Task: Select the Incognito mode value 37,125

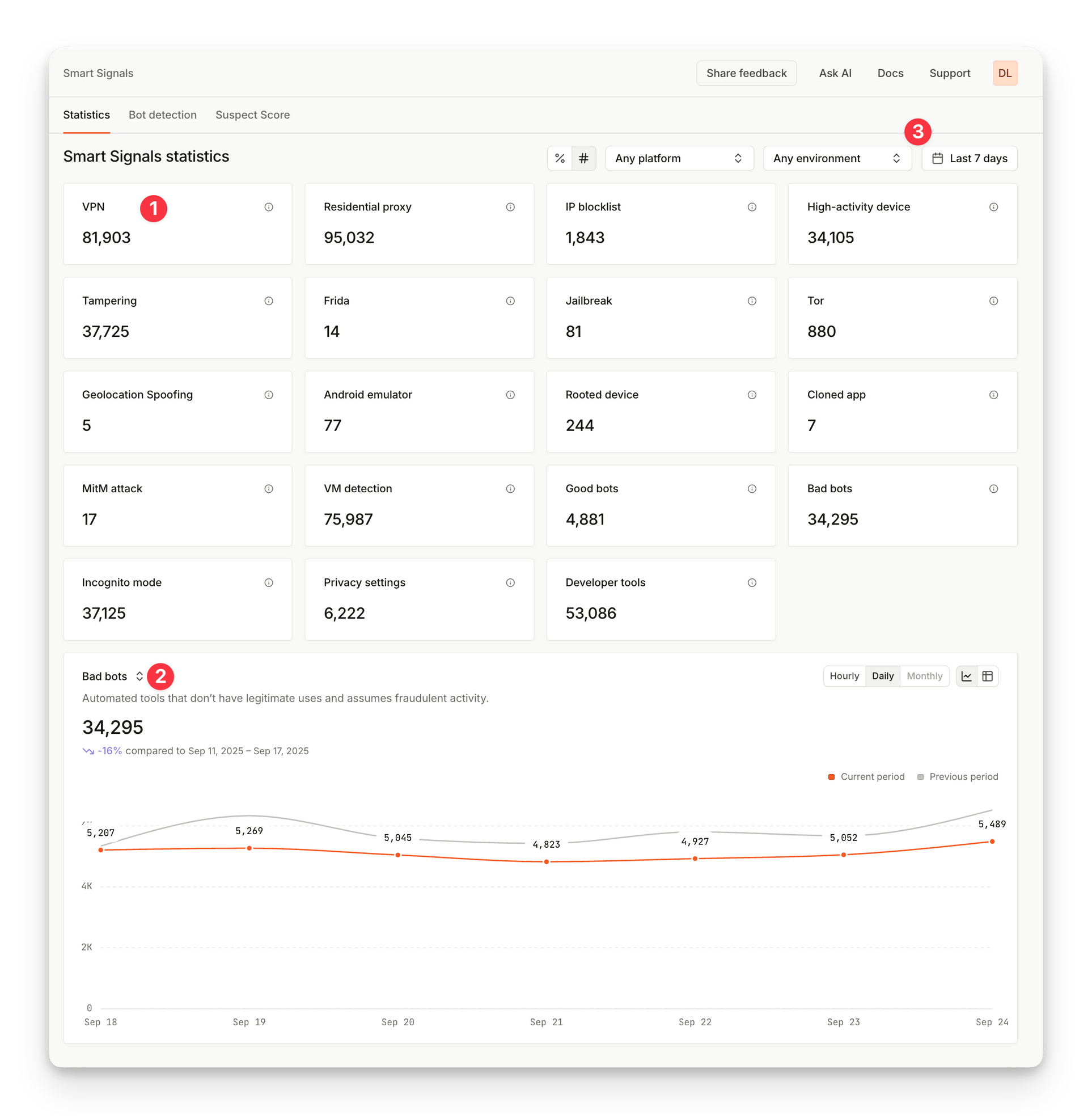Action: pos(104,613)
